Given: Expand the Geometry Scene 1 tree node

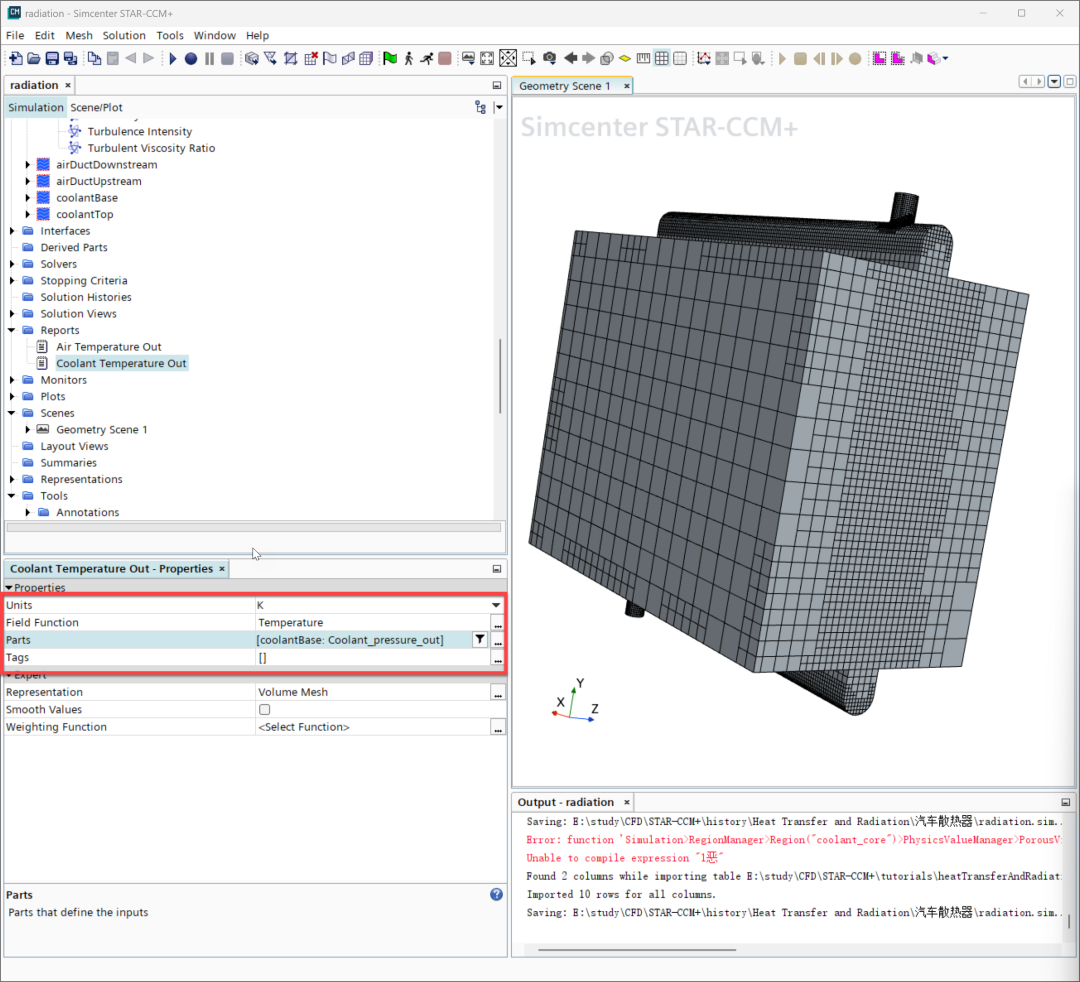Looking at the screenshot, I should click(x=28, y=429).
